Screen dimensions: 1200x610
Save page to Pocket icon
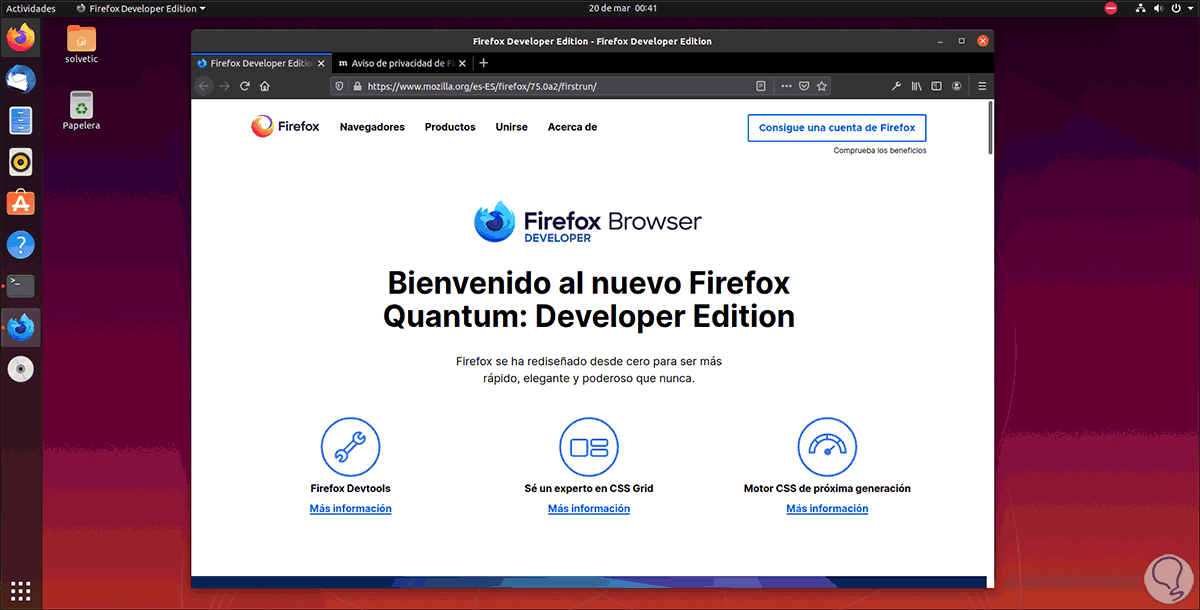tap(804, 86)
